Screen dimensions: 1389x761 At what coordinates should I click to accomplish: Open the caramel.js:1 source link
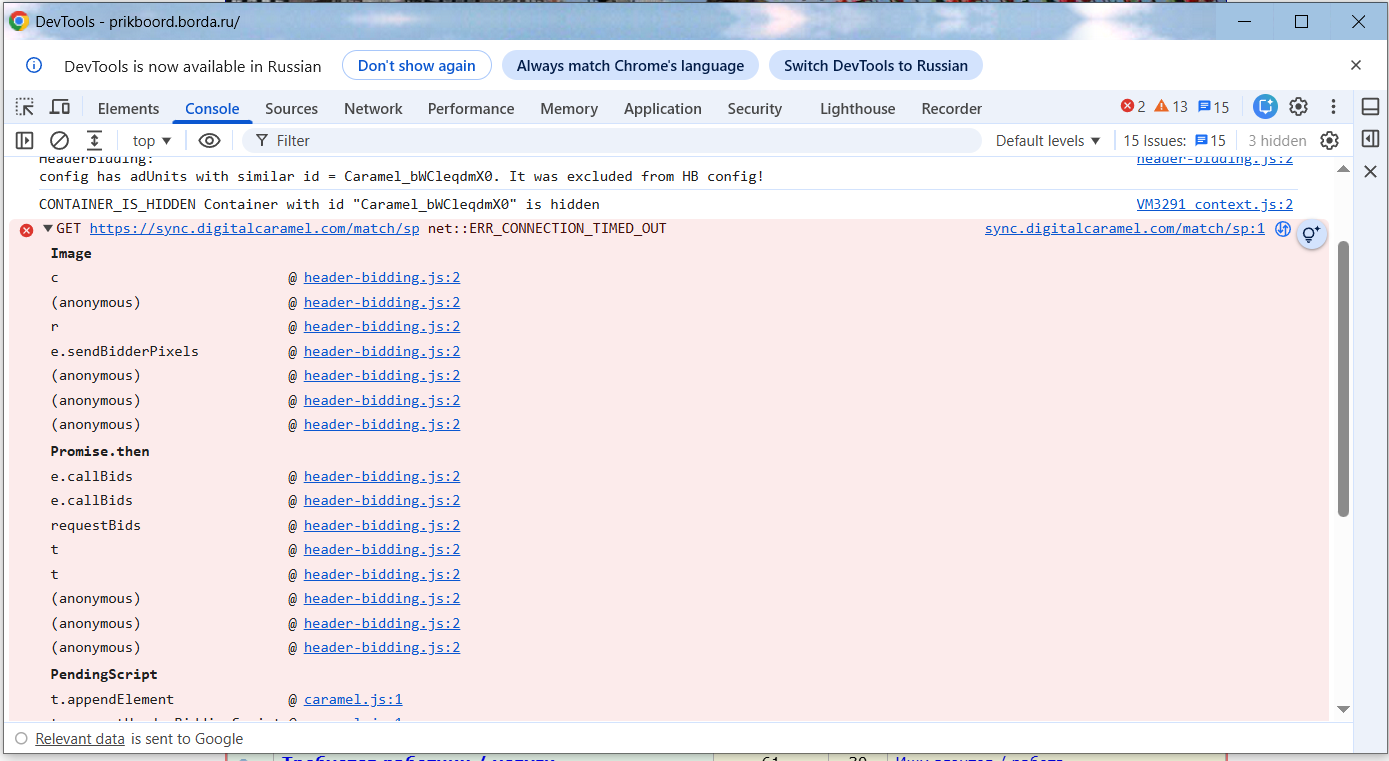pos(353,700)
